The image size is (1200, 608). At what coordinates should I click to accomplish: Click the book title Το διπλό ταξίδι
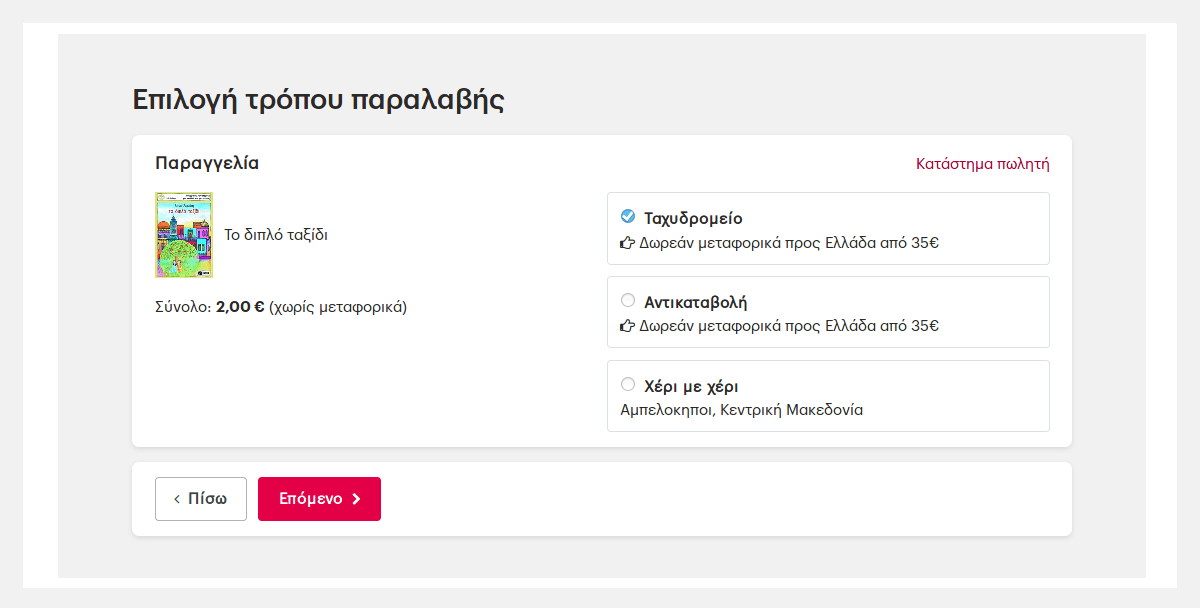click(x=276, y=235)
